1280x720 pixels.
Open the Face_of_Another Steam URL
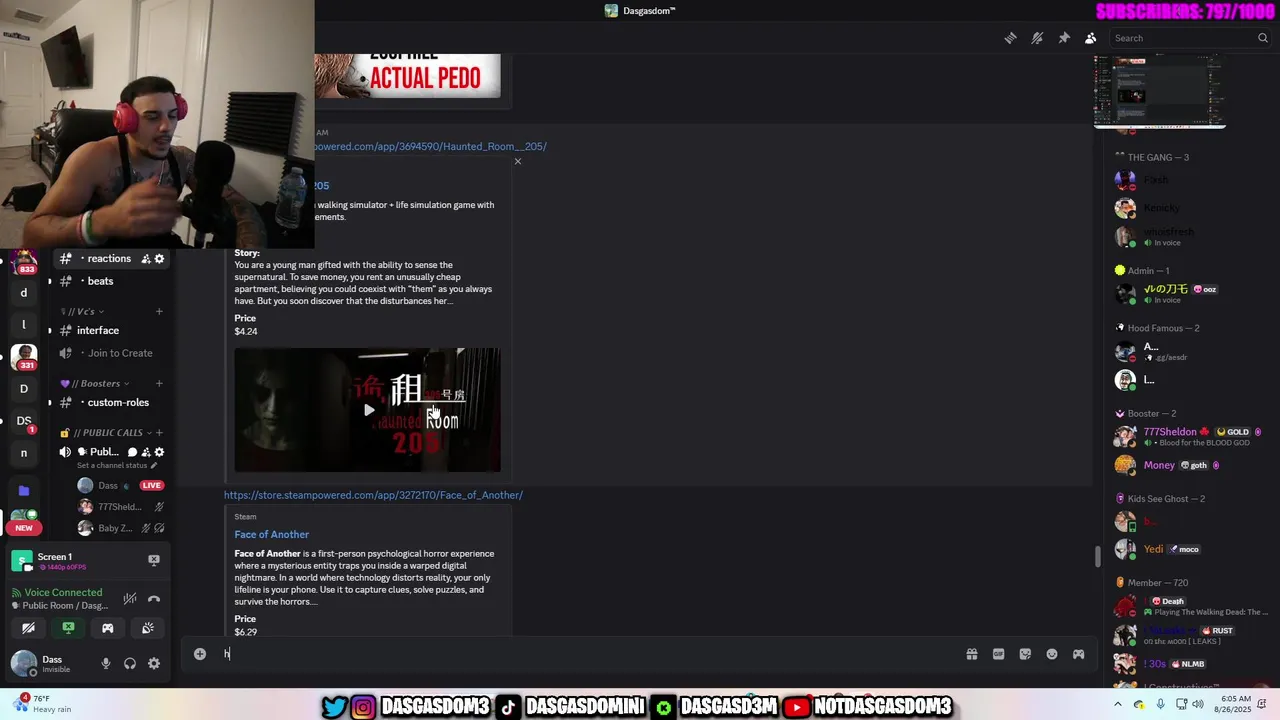pyautogui.click(x=373, y=495)
